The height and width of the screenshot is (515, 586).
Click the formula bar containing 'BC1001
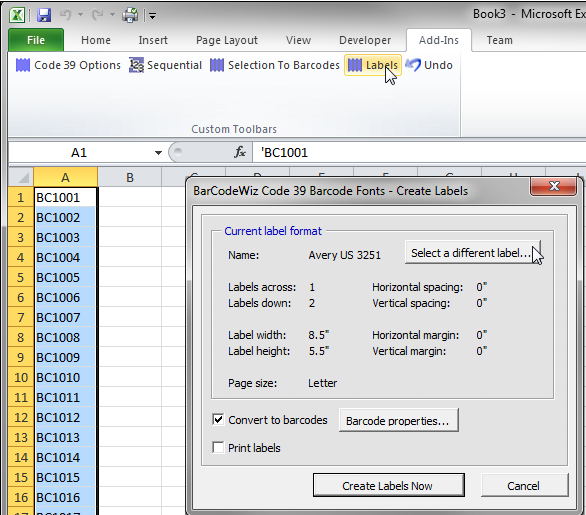point(419,152)
